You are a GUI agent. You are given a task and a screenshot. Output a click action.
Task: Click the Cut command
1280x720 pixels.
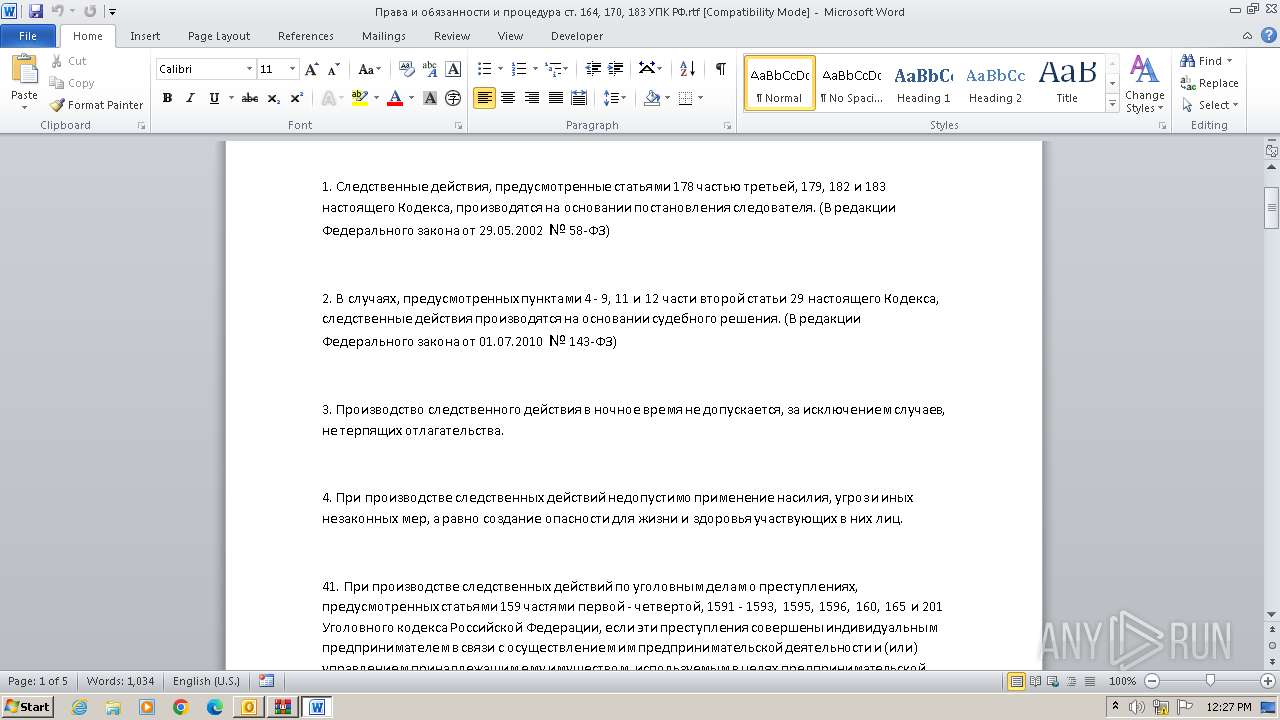[69, 61]
